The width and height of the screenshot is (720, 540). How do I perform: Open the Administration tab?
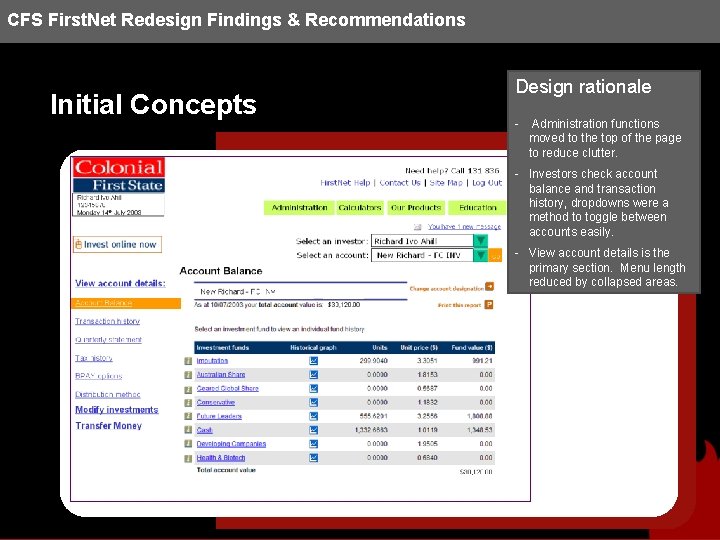click(x=299, y=208)
